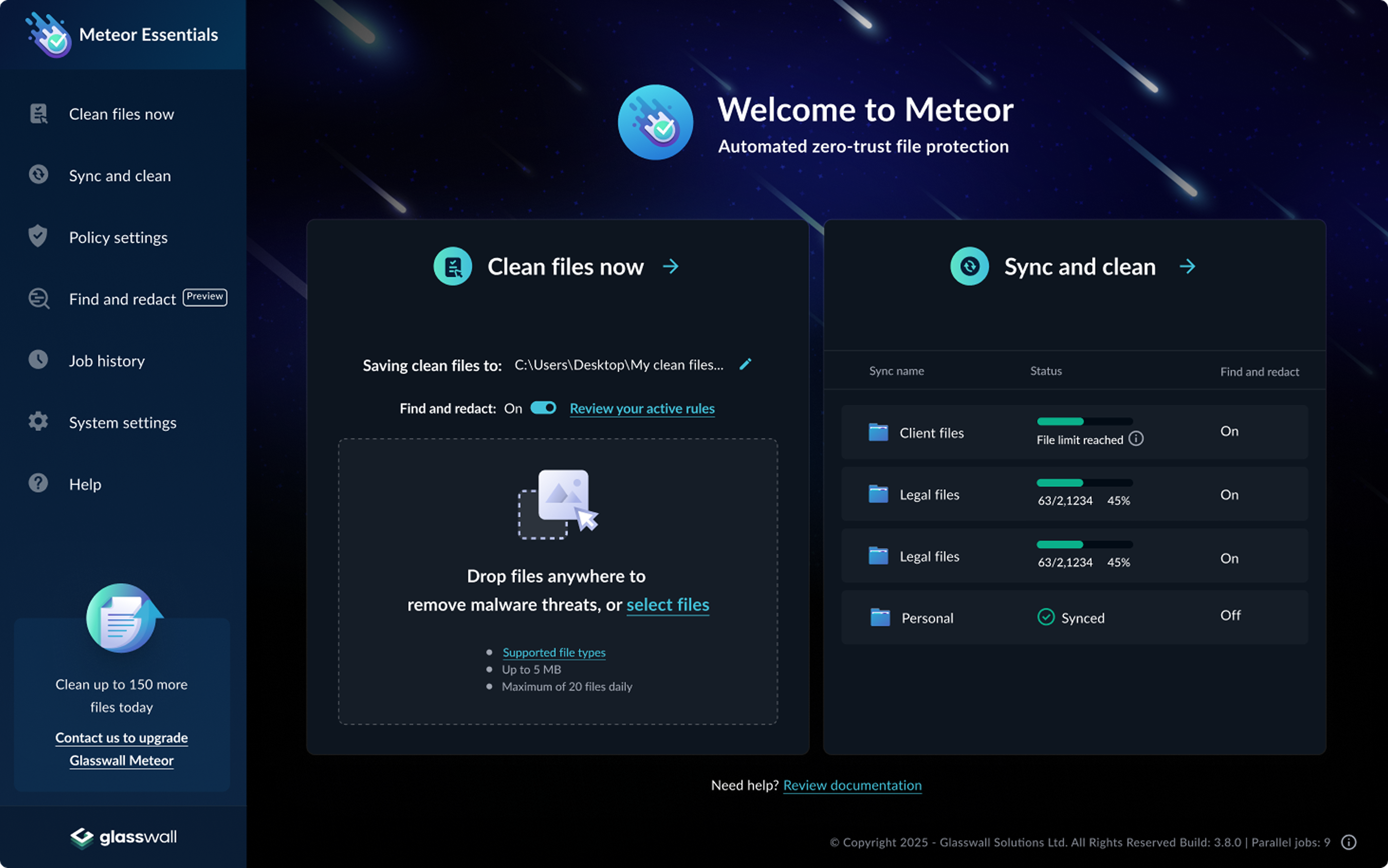Click the Clean files now card icon

click(452, 266)
